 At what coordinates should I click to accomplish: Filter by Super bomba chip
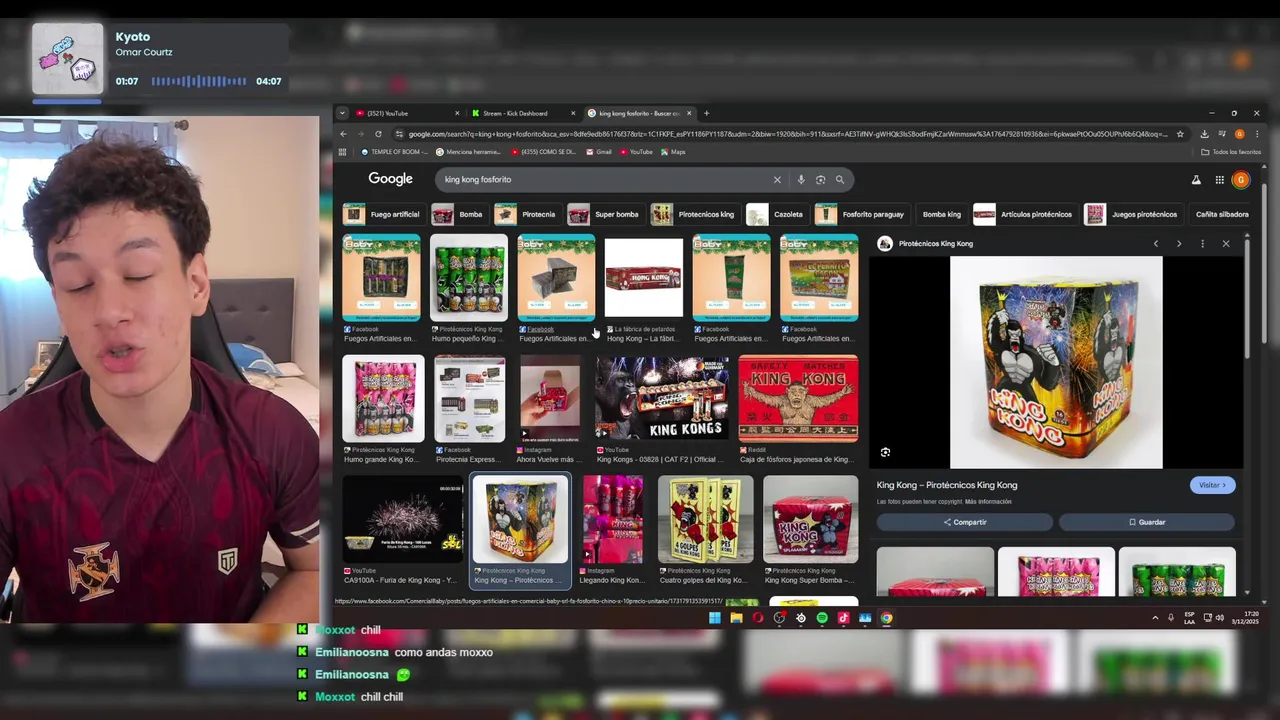(x=604, y=214)
